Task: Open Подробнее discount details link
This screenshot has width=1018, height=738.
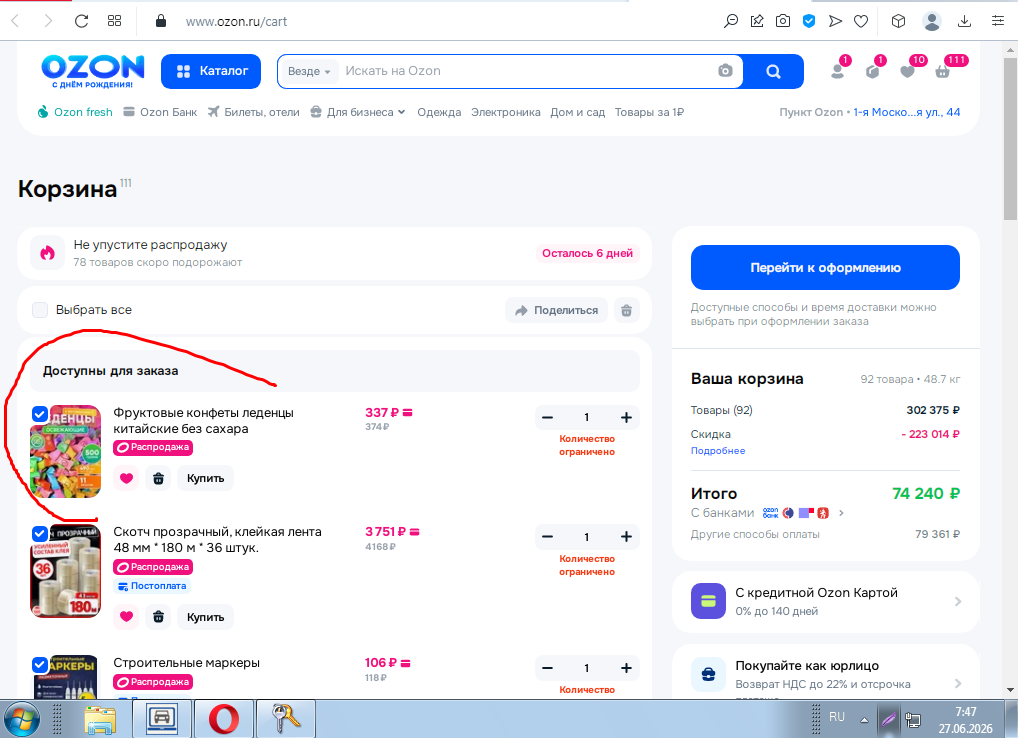Action: (x=718, y=450)
